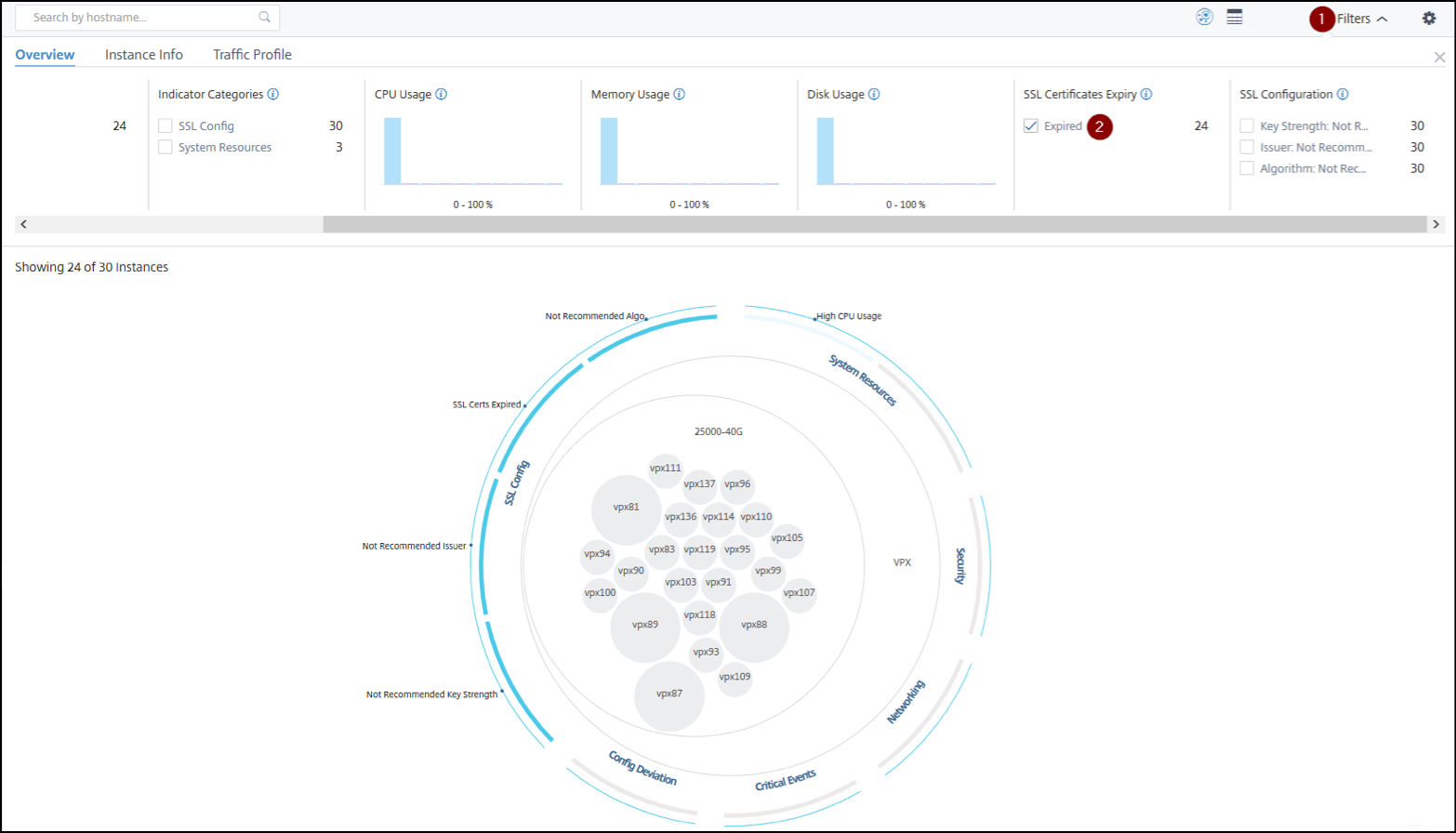Select the CPU Usage histogram bar
The height and width of the screenshot is (833, 1456).
392,151
